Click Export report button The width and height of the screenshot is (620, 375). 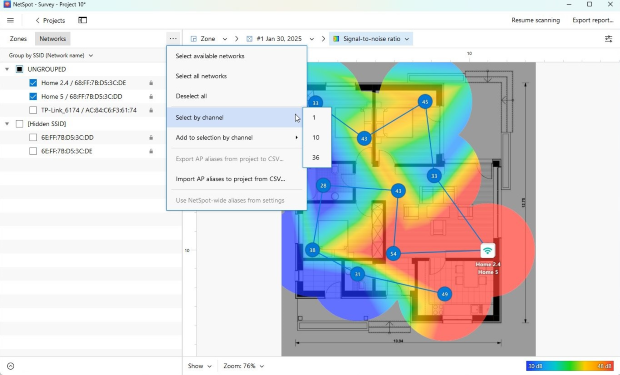[x=592, y=20]
